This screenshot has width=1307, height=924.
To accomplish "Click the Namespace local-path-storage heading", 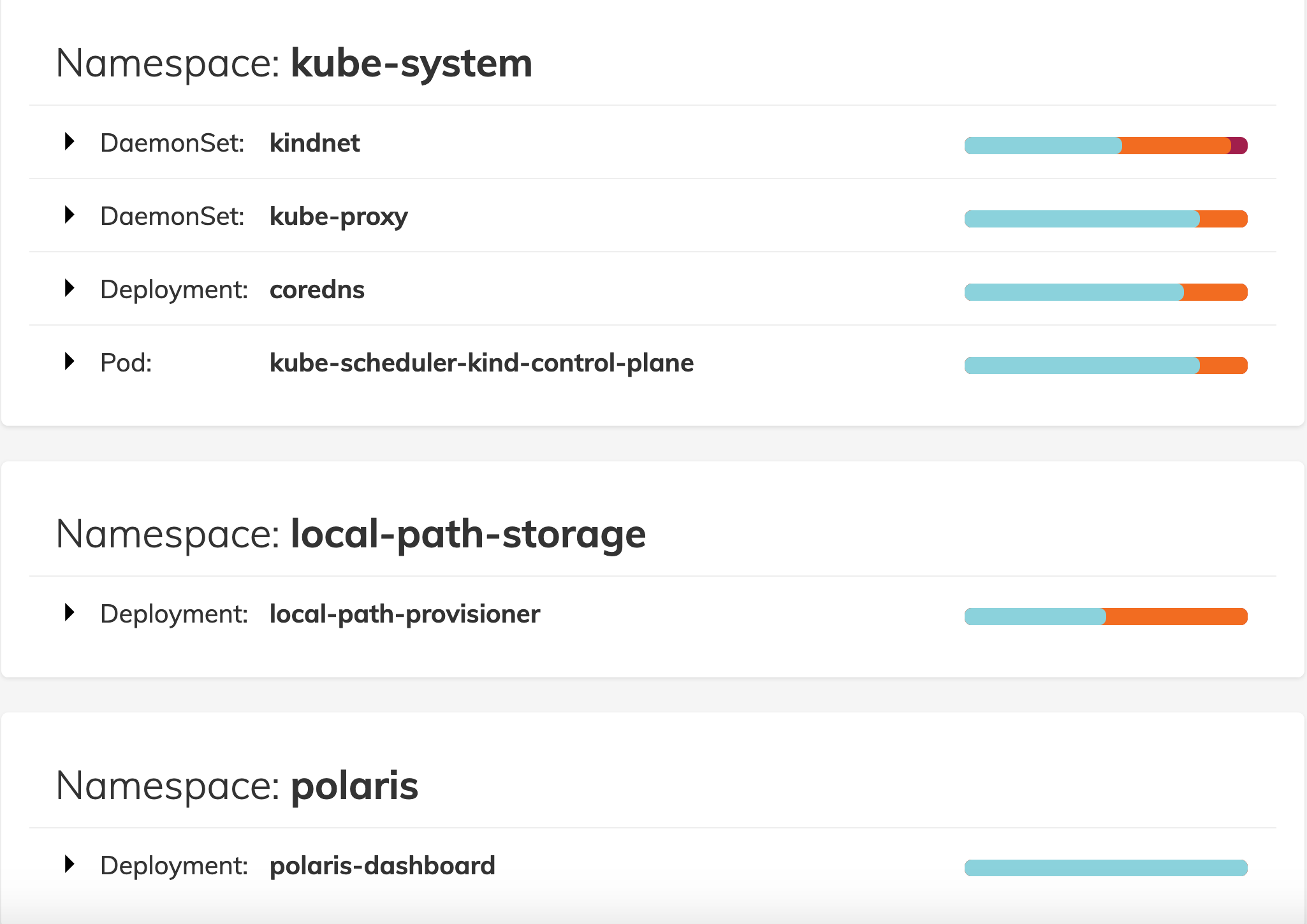I will tap(351, 534).
